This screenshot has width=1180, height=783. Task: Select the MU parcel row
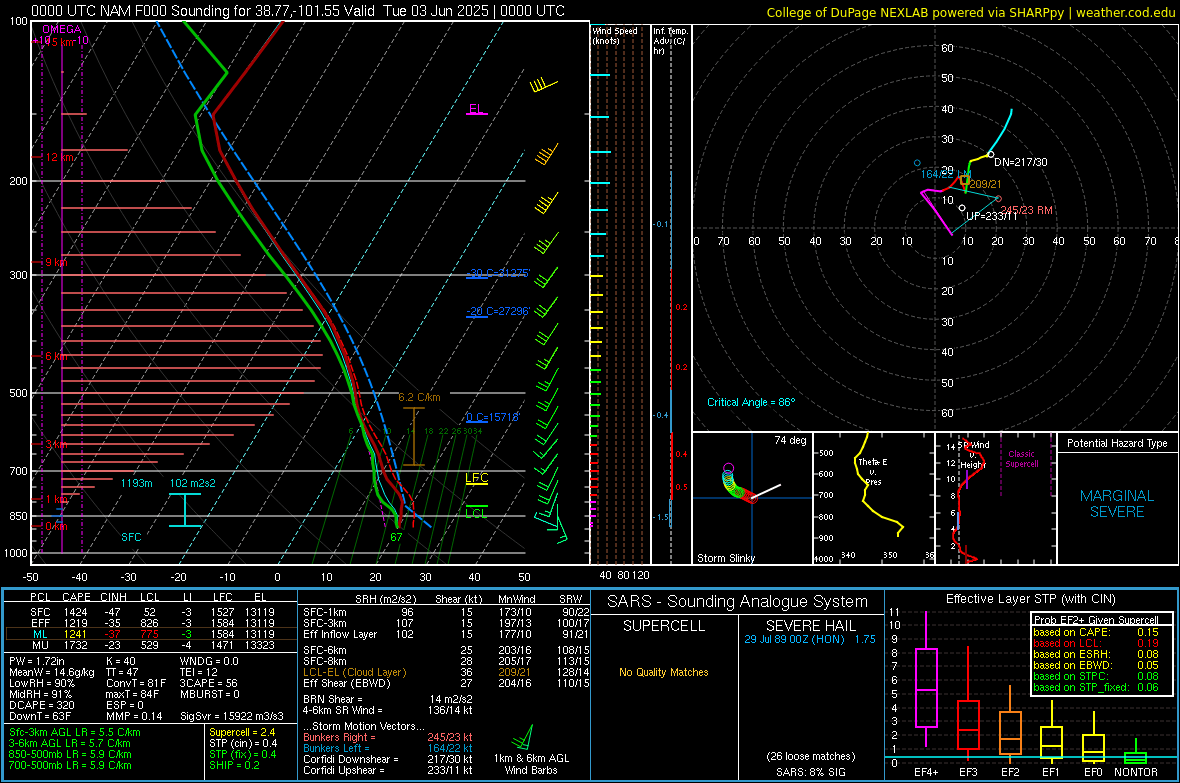151,644
